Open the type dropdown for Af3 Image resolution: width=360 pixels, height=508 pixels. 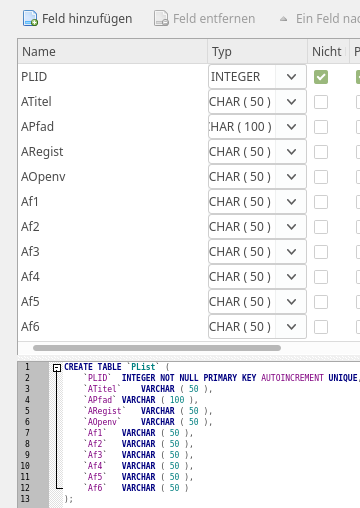(291, 252)
